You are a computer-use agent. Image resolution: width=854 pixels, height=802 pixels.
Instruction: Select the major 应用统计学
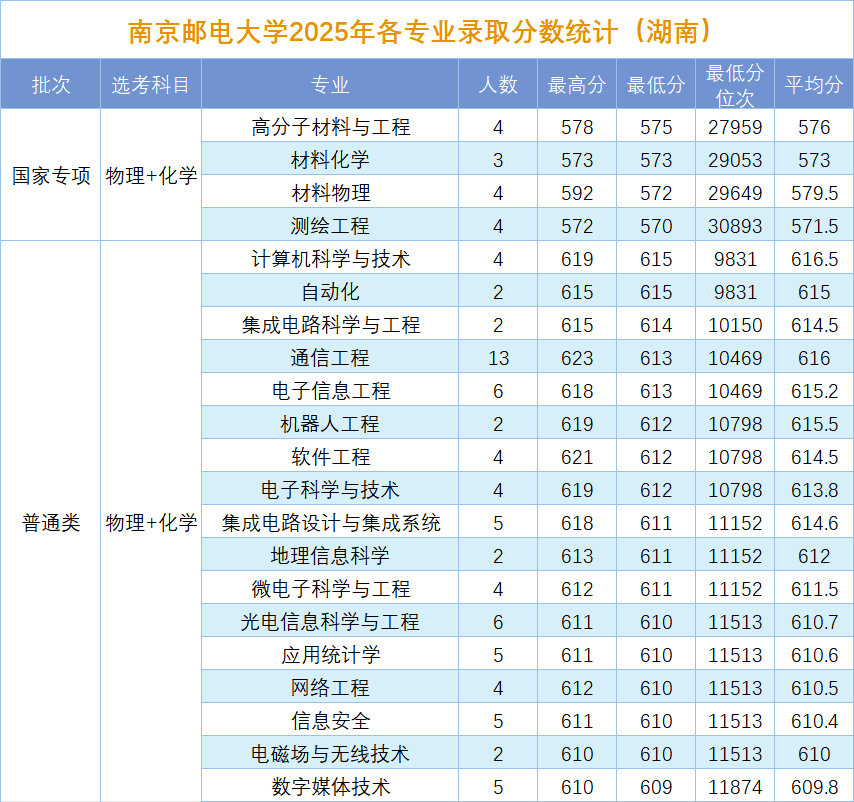click(330, 654)
